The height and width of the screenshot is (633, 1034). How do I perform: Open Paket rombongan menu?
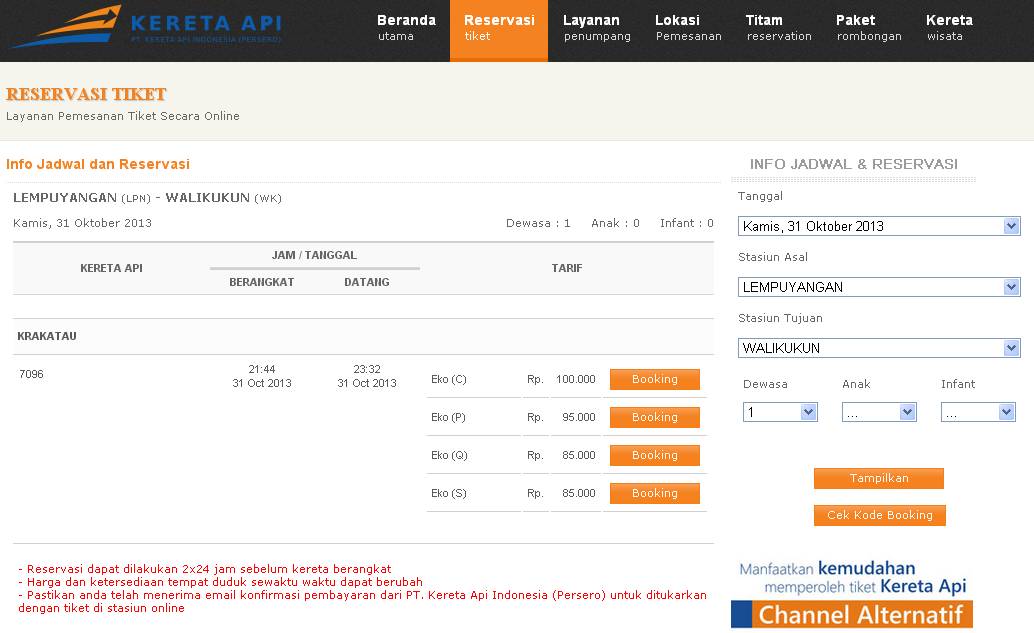pos(869,28)
